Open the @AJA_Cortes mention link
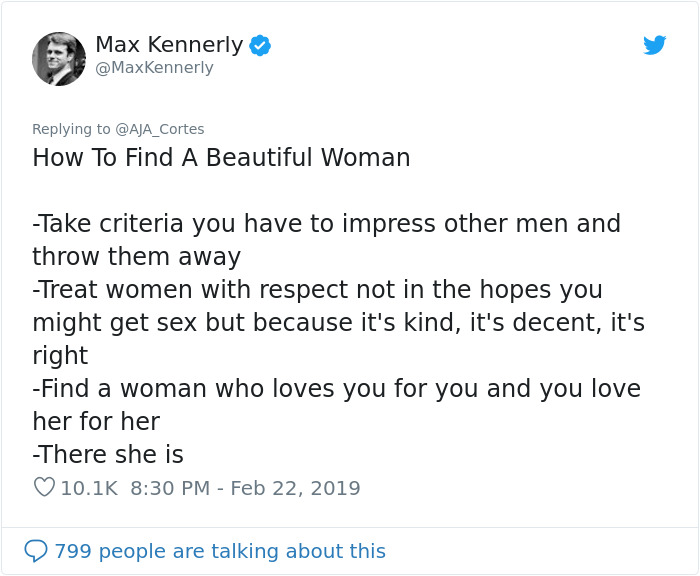Image resolution: width=700 pixels, height=576 pixels. 160,129
